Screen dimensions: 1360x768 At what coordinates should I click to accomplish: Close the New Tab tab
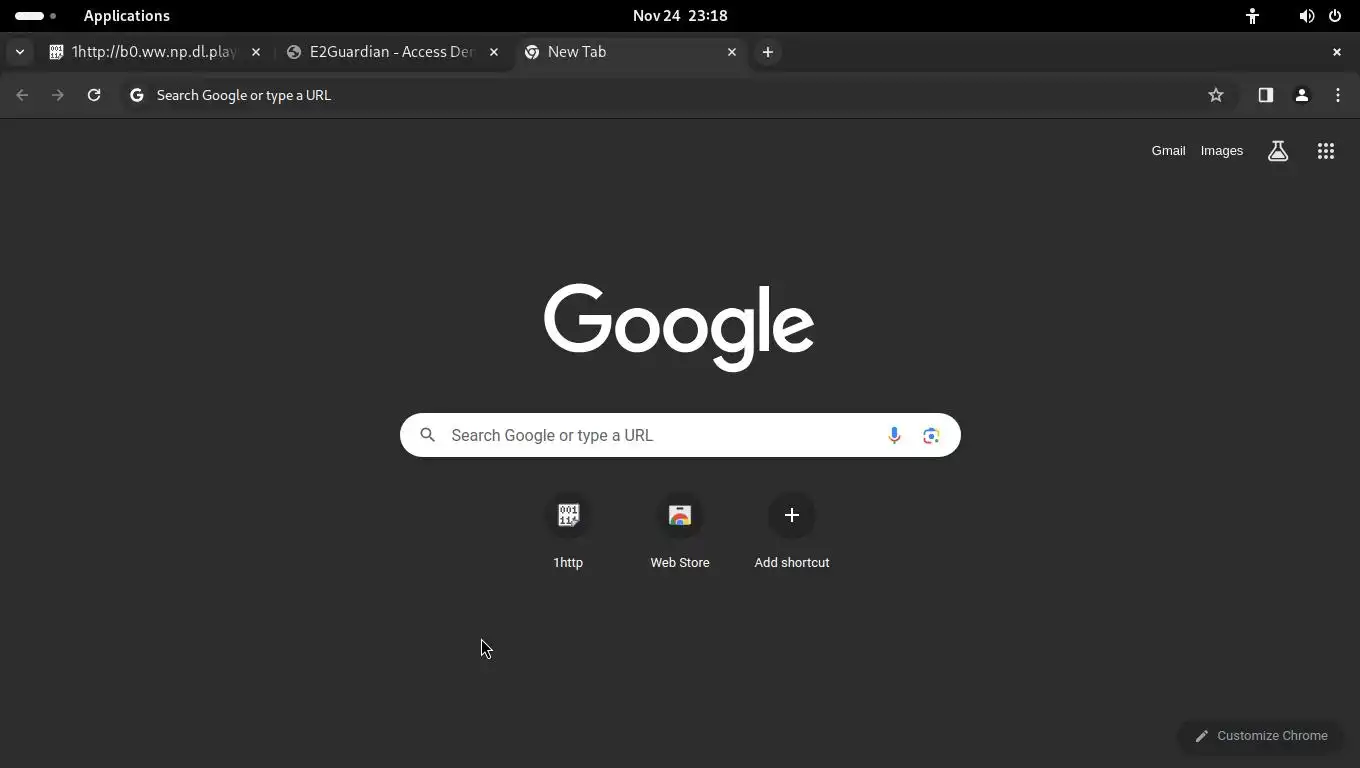click(732, 52)
